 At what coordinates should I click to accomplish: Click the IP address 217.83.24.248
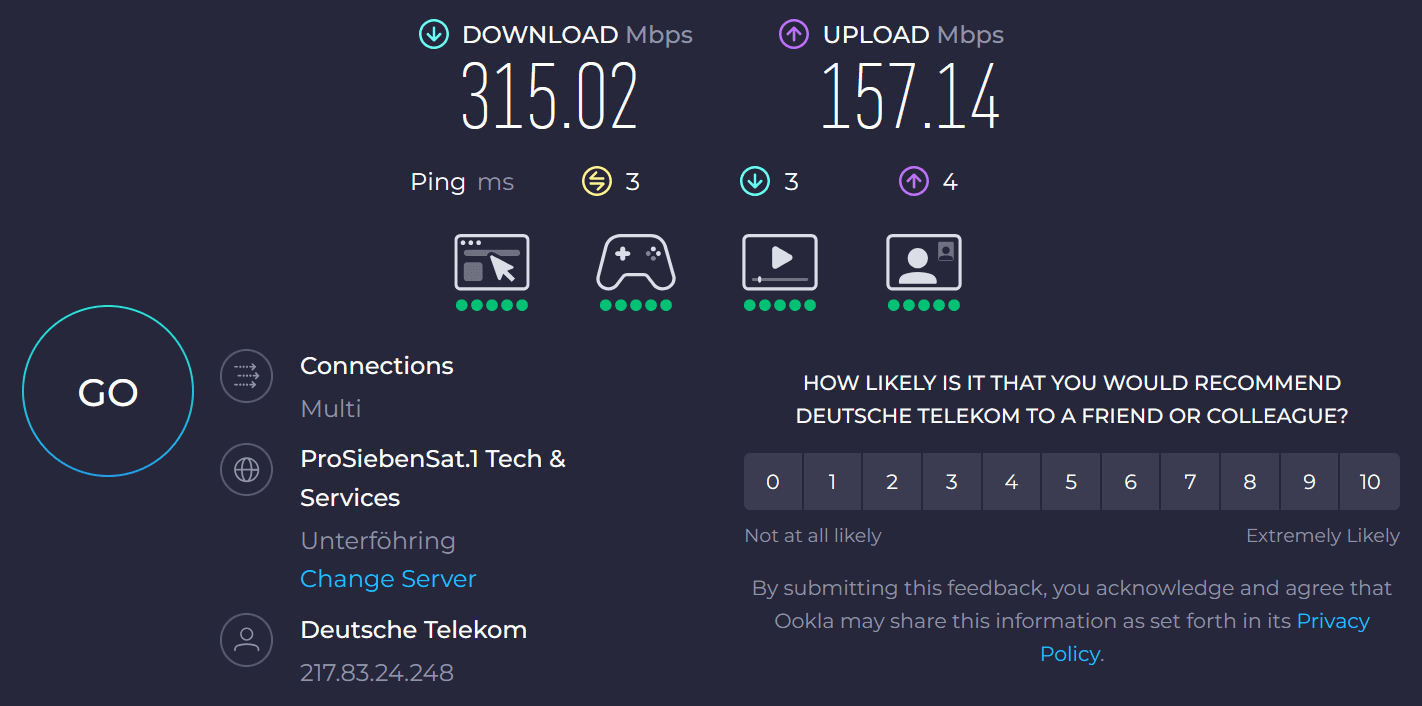377,673
